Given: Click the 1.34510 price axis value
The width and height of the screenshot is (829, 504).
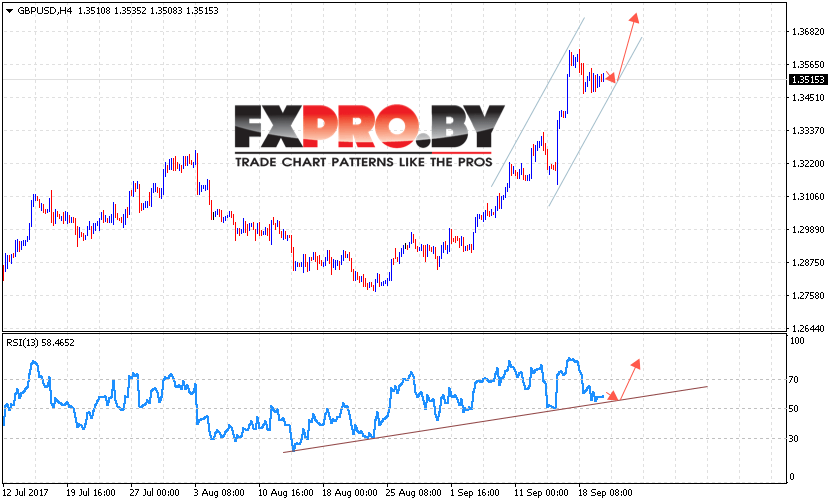Looking at the screenshot, I should point(807,97).
